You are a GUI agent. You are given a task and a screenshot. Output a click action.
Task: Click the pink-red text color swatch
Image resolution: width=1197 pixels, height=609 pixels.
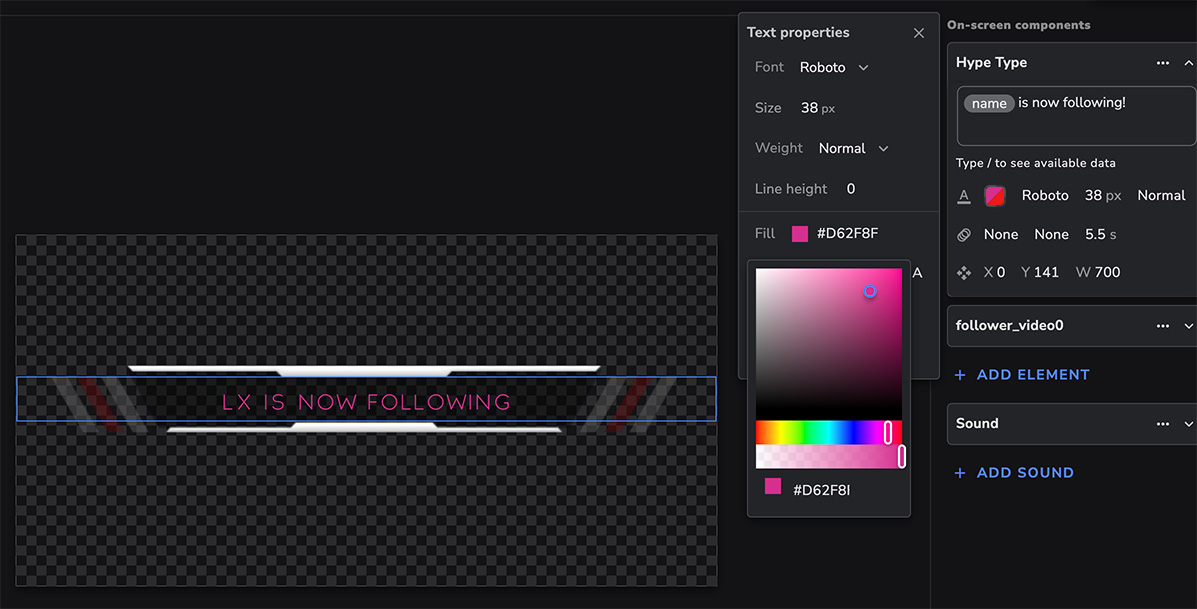pyautogui.click(x=995, y=196)
